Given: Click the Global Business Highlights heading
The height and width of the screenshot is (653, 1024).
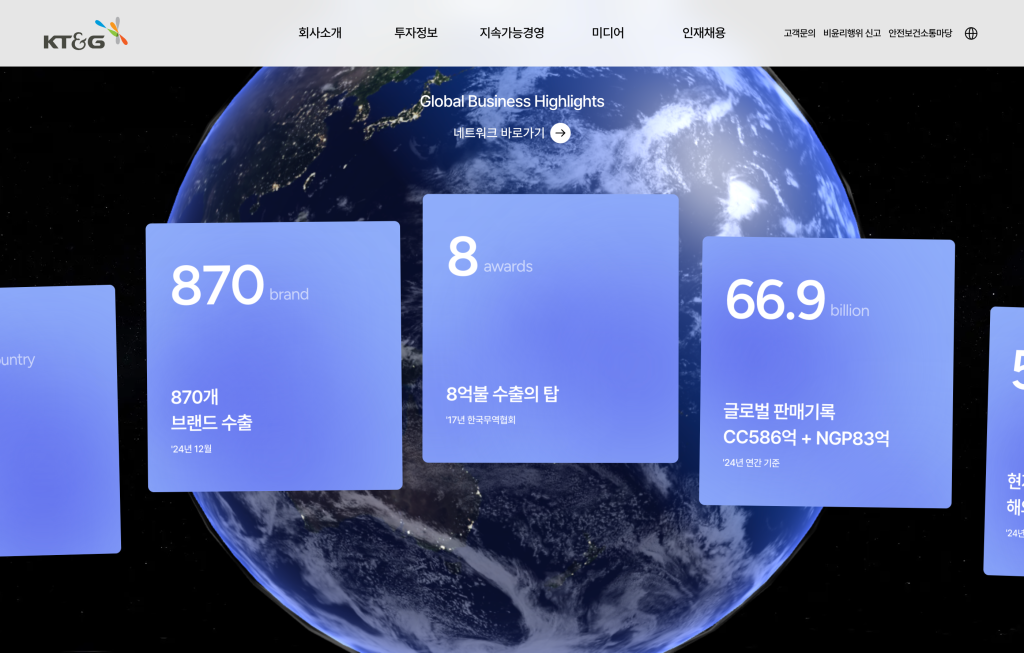Looking at the screenshot, I should (512, 101).
